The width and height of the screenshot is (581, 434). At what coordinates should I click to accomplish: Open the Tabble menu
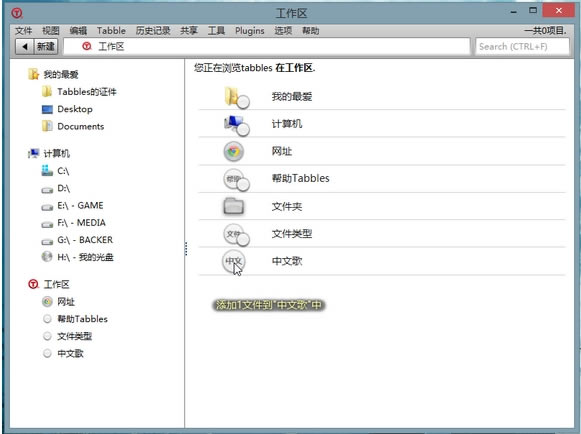pos(111,31)
